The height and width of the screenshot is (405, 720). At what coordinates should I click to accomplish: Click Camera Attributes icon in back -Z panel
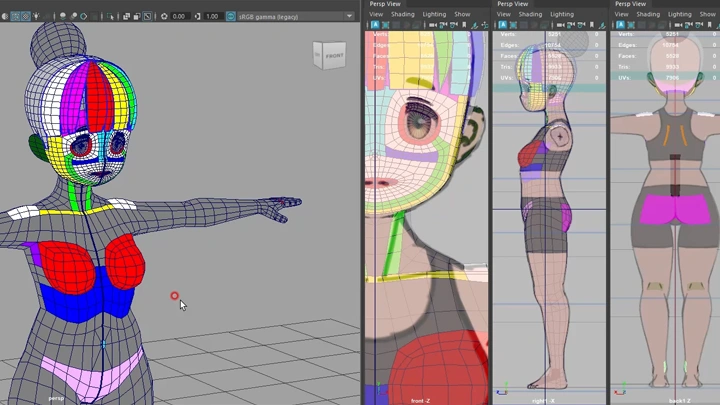pyautogui.click(x=699, y=25)
